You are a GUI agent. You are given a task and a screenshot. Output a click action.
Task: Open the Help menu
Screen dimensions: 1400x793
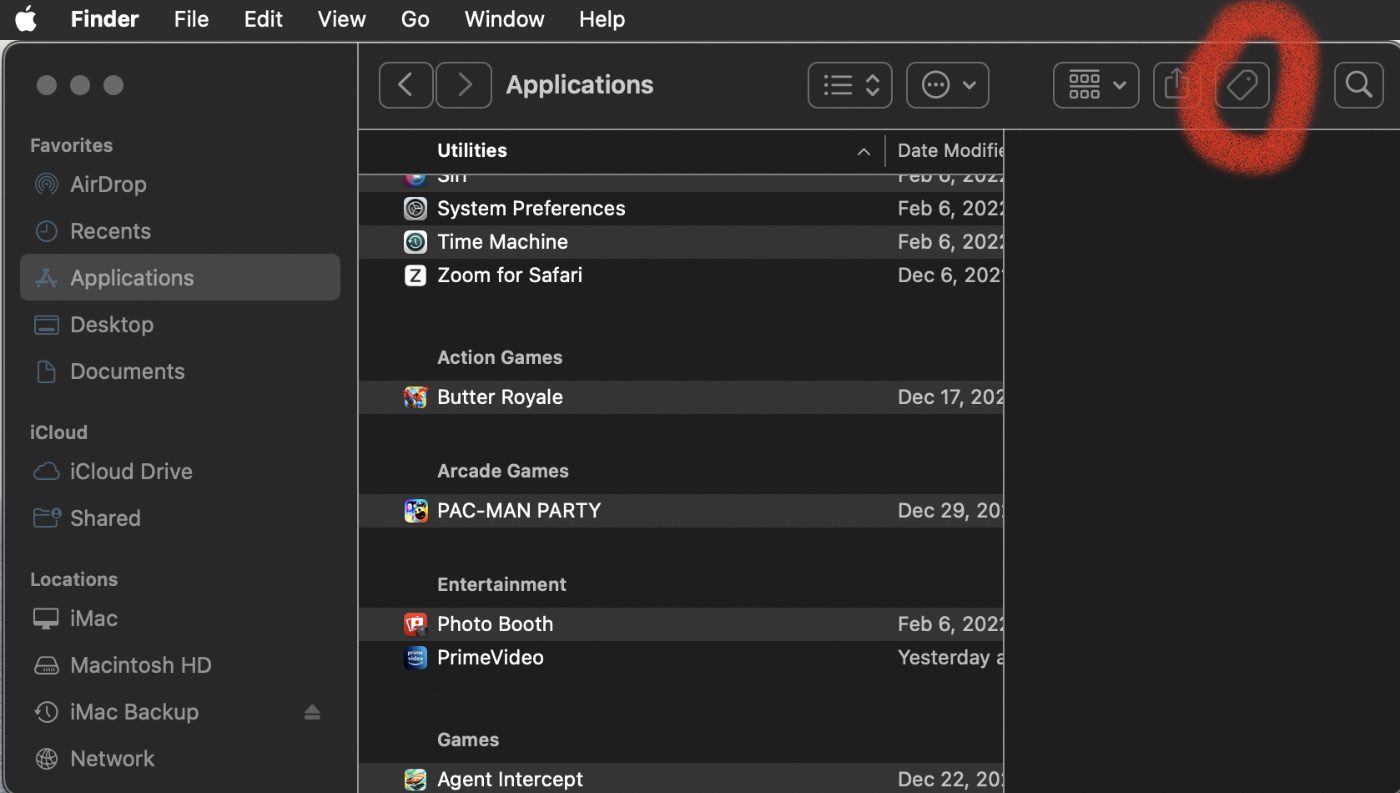click(602, 19)
